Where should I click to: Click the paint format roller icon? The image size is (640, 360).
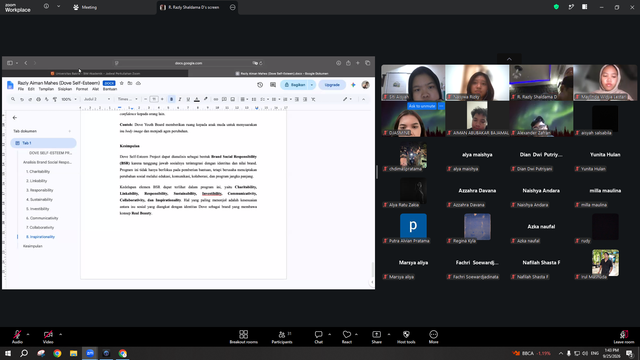55,99
